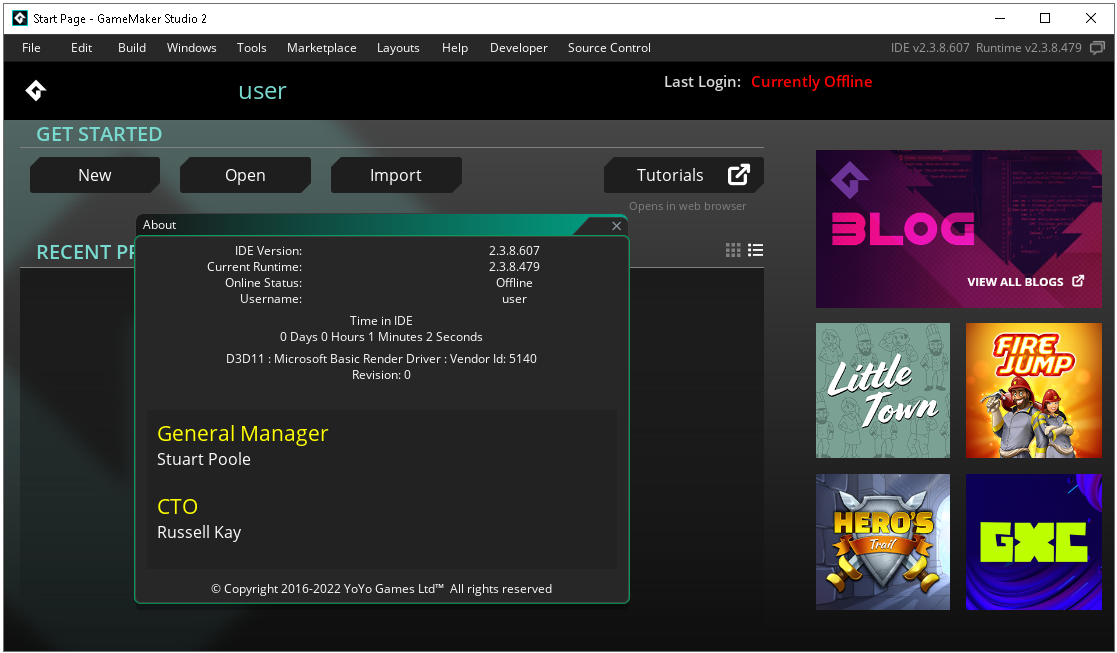Click the Username value 'user' in About dialog
This screenshot has height=653, width=1117.
(x=514, y=299)
